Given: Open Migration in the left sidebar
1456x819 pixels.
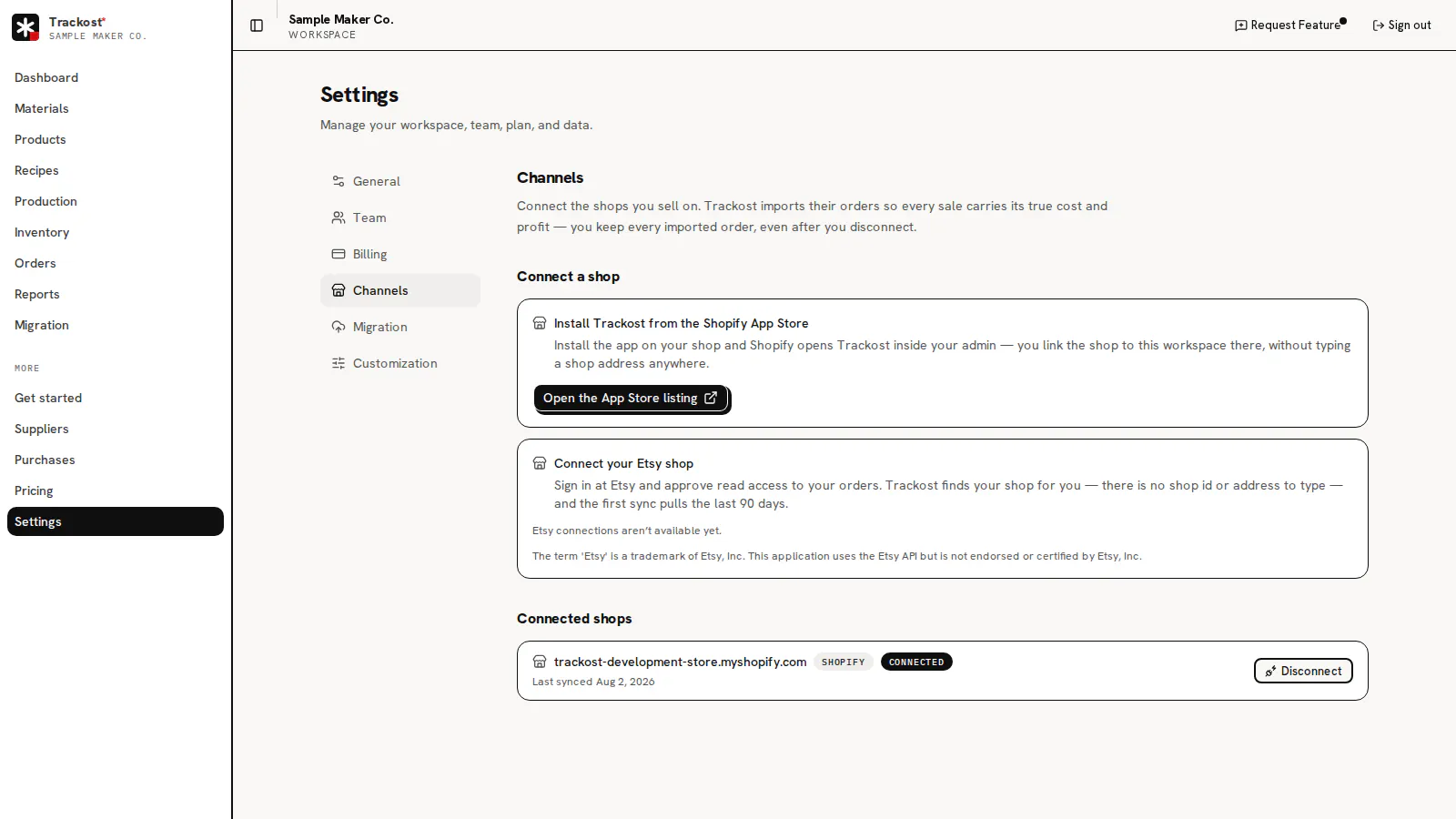Looking at the screenshot, I should pyautogui.click(x=116, y=325).
